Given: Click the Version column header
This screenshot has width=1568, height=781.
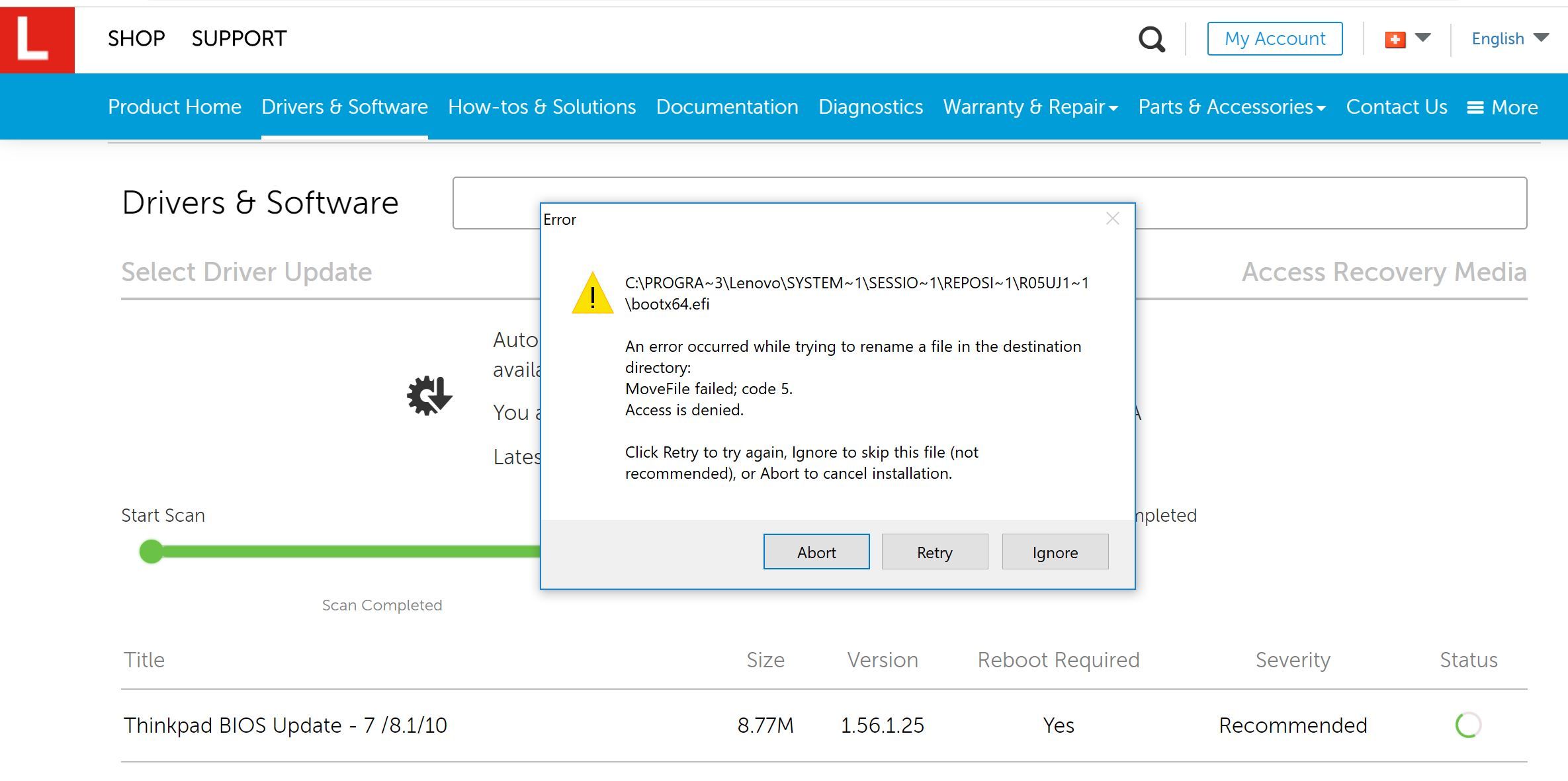Looking at the screenshot, I should point(883,660).
